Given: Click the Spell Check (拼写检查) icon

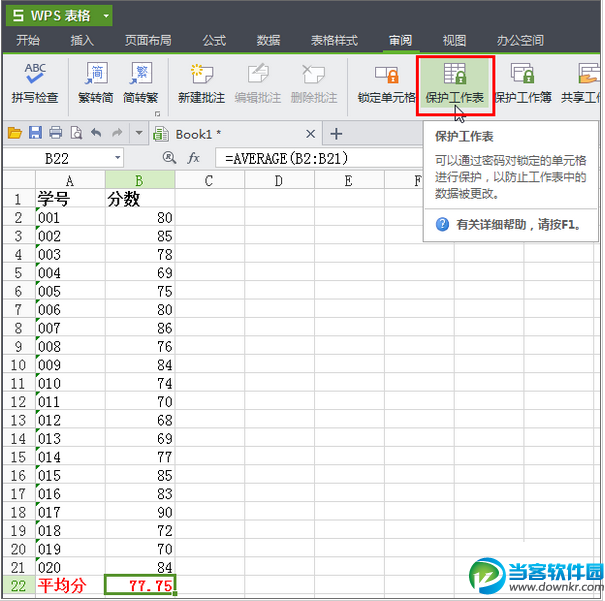Looking at the screenshot, I should (x=35, y=73).
